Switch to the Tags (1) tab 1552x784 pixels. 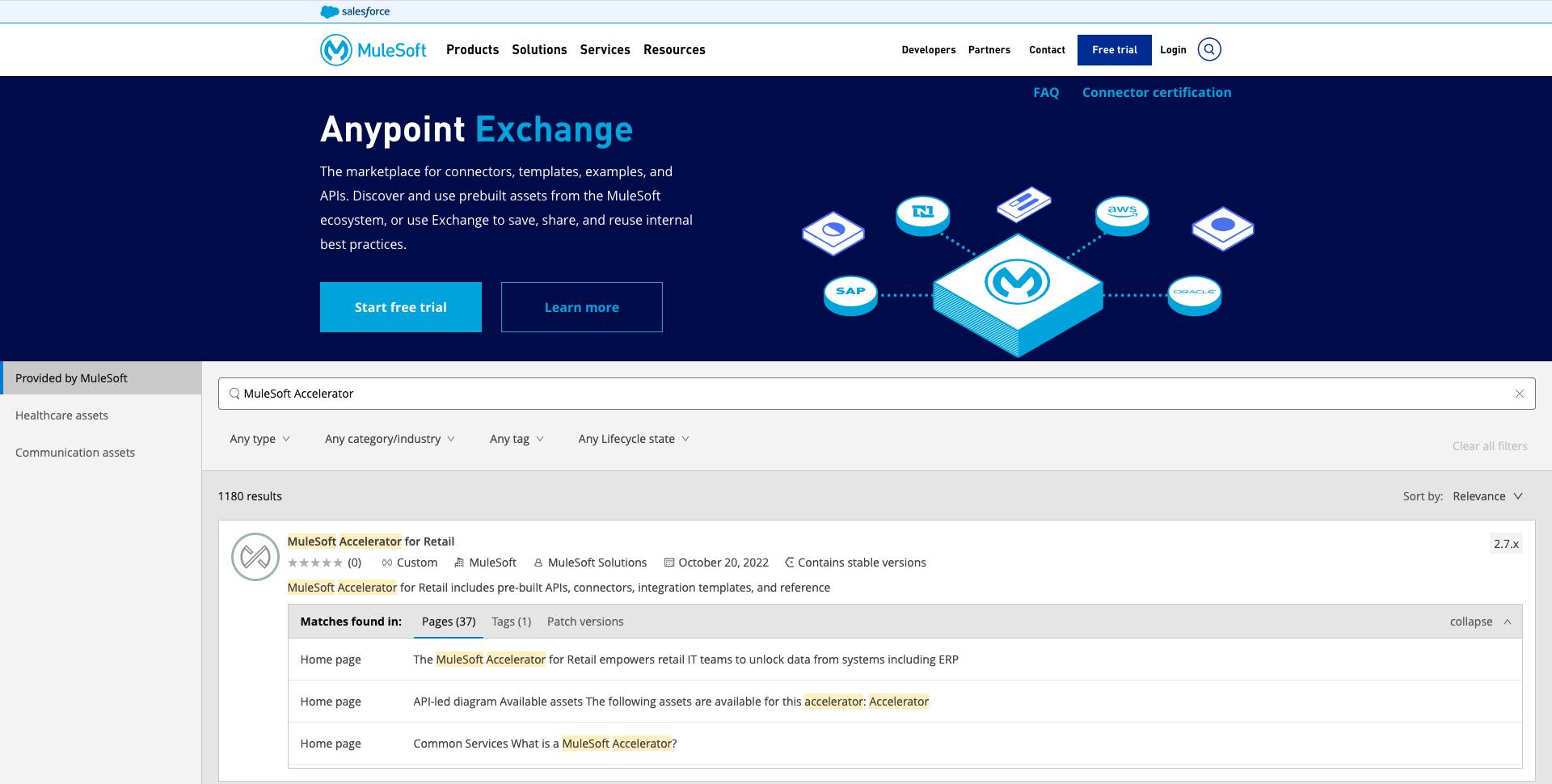(x=511, y=622)
